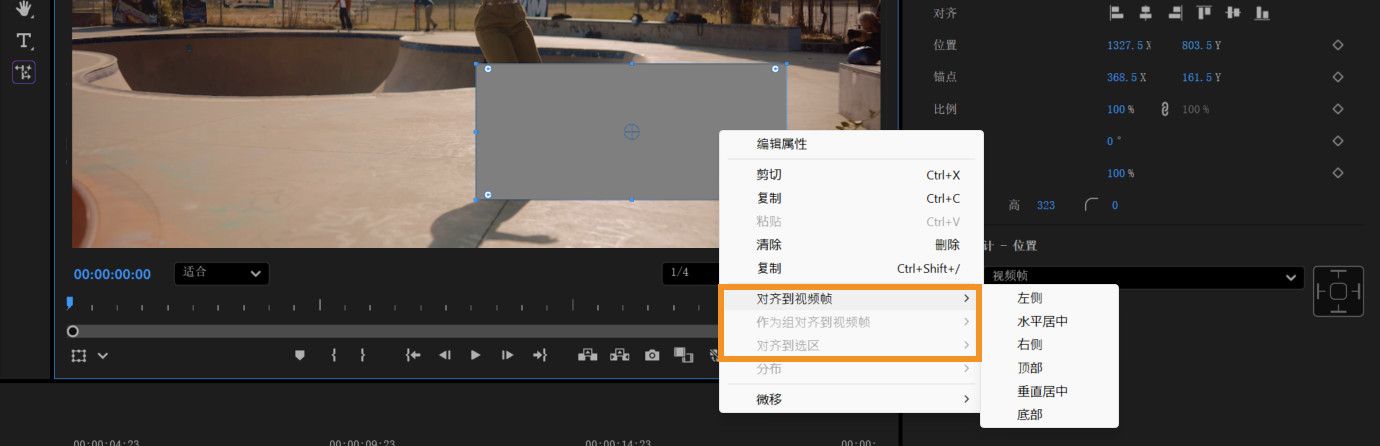Click the zoom scroll bar circular handle
This screenshot has height=446, width=1380.
73,331
